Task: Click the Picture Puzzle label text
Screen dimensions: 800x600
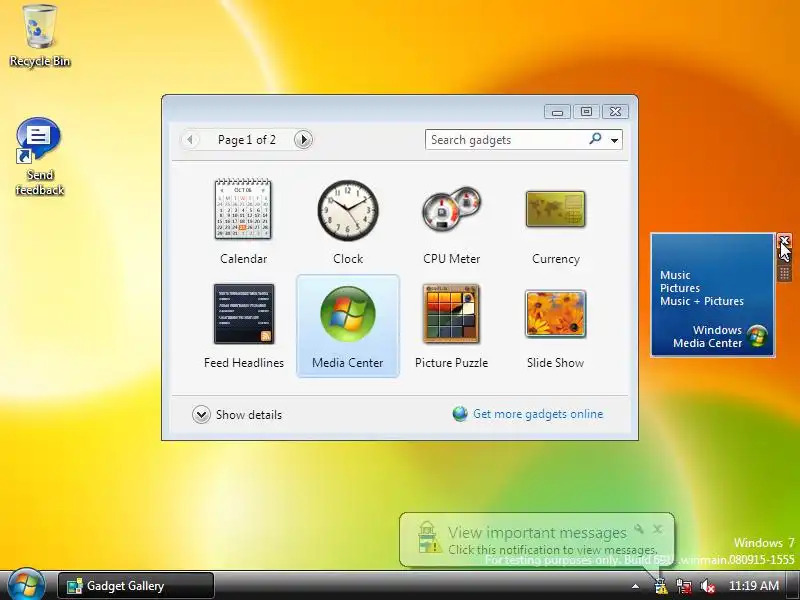Action: [x=452, y=363]
